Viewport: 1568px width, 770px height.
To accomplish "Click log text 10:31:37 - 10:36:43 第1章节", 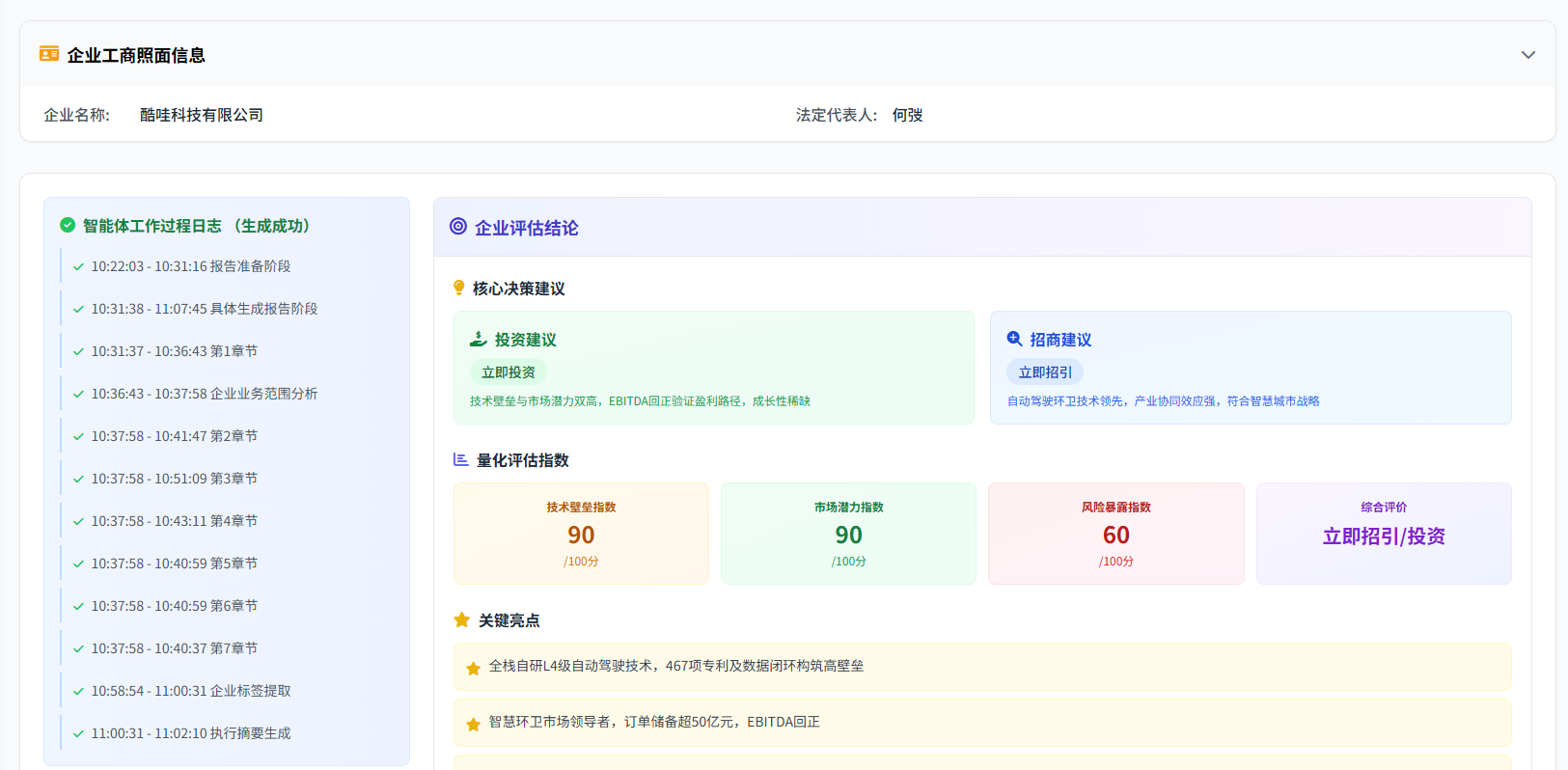I will click(x=175, y=351).
